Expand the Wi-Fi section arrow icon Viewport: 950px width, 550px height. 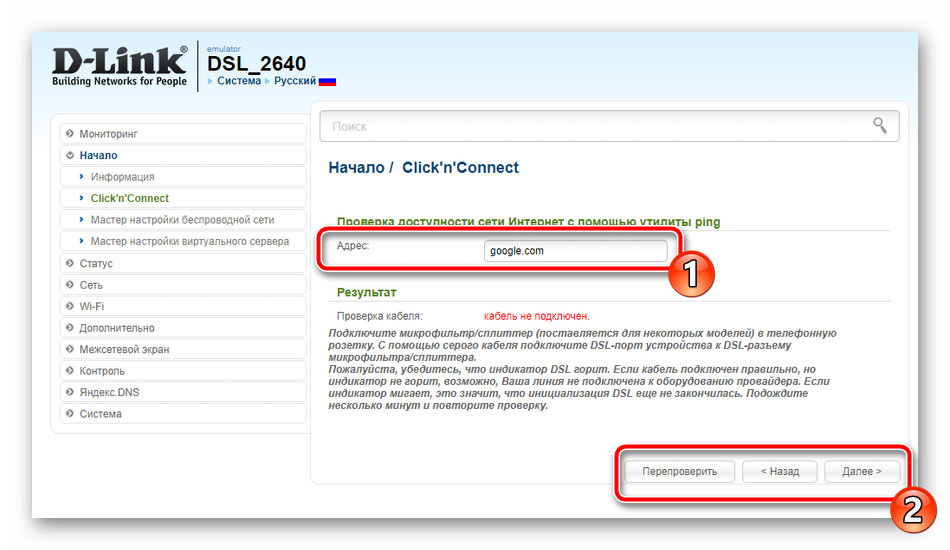(x=70, y=306)
